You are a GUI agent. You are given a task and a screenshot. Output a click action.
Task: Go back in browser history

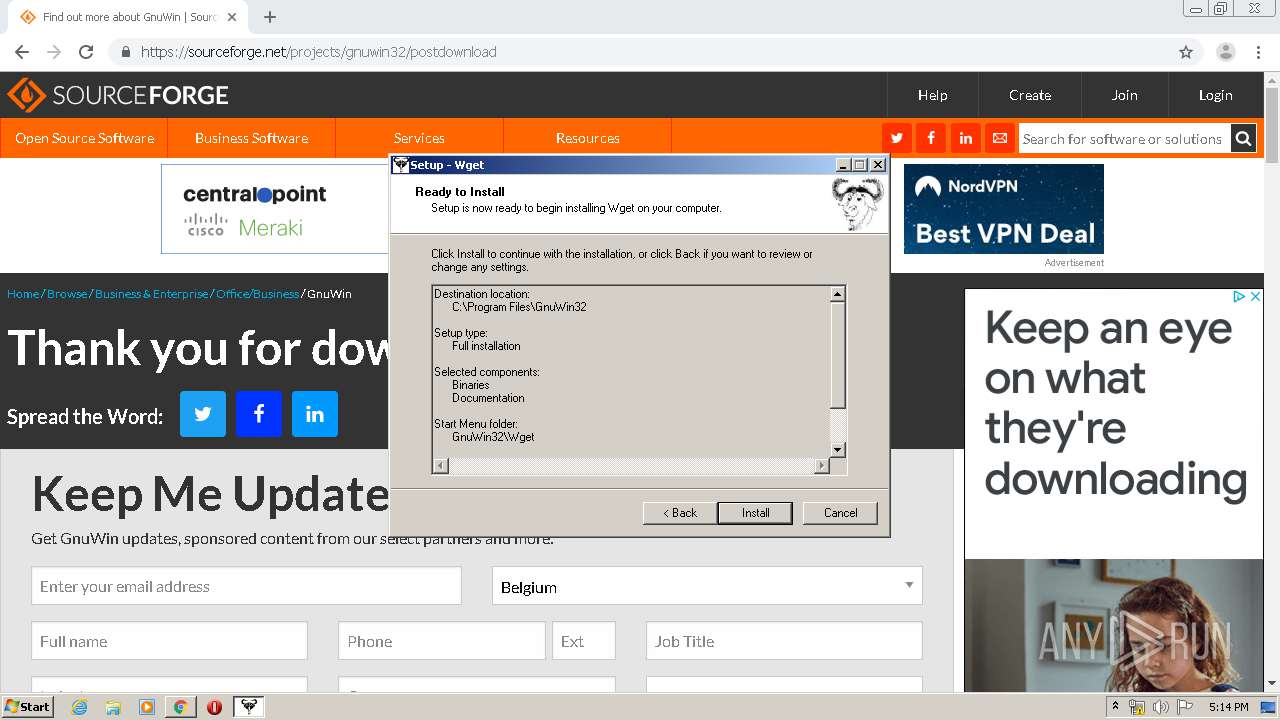(22, 52)
